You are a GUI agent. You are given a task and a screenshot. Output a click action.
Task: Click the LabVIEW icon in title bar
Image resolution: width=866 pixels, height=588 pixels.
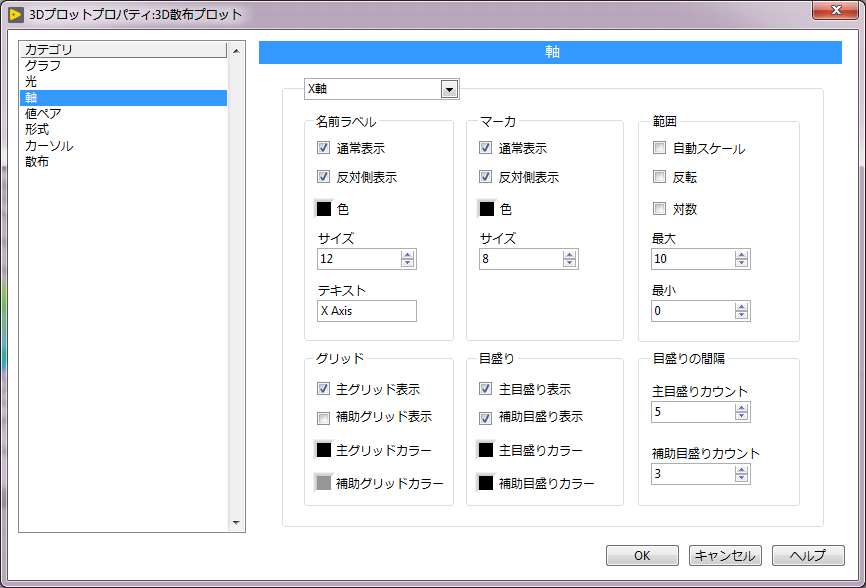[16, 14]
